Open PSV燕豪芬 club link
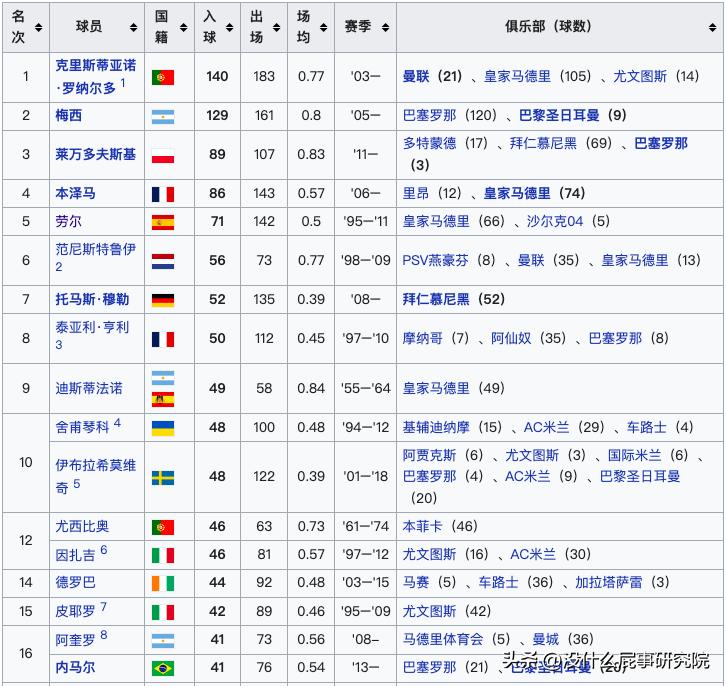 [435, 260]
